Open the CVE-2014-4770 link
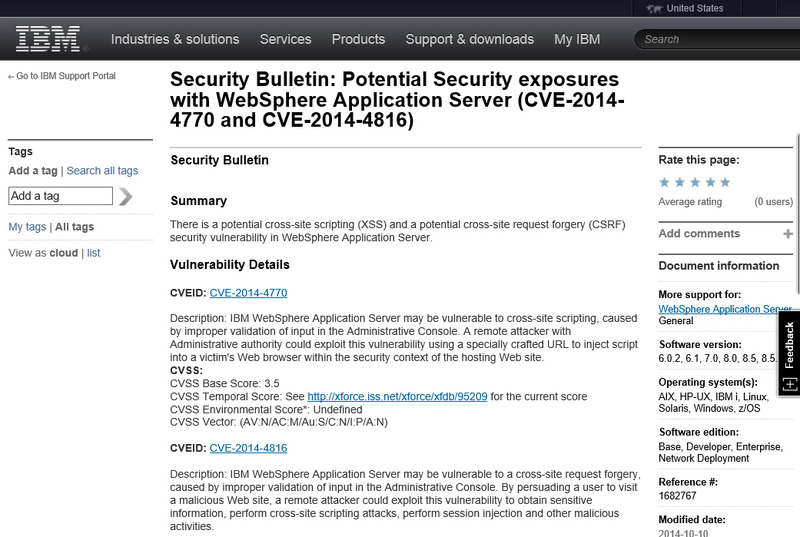 click(248, 293)
